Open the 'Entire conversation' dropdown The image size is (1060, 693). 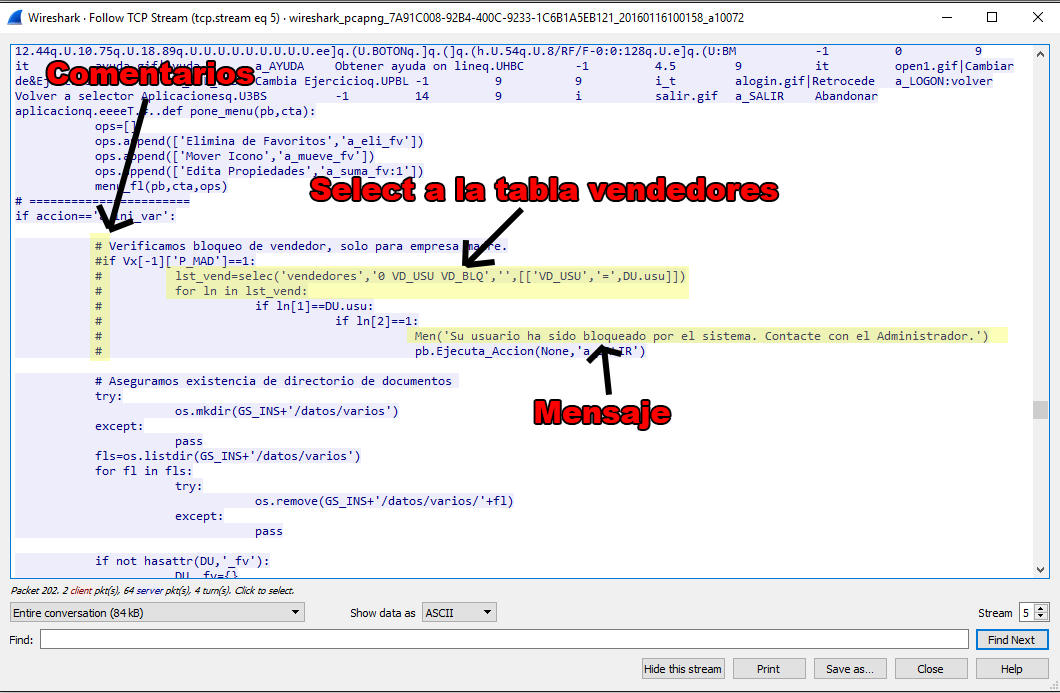(x=157, y=612)
